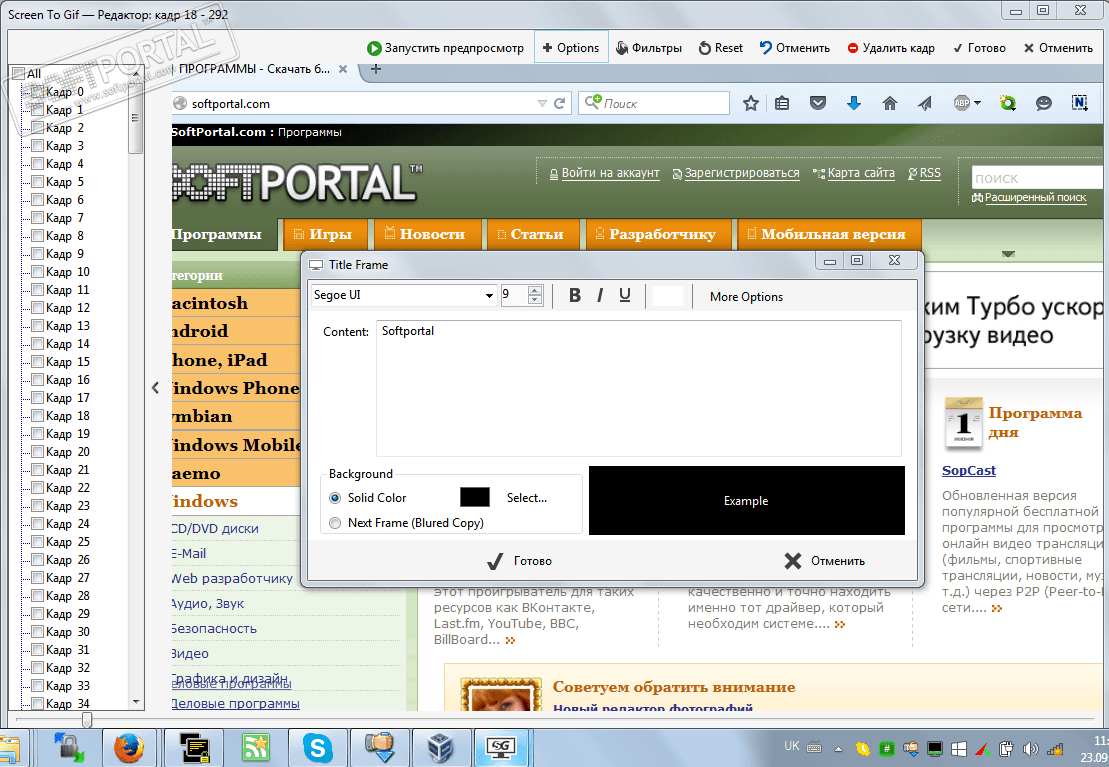Open the Игры tab on SoftPortal

click(x=323, y=234)
